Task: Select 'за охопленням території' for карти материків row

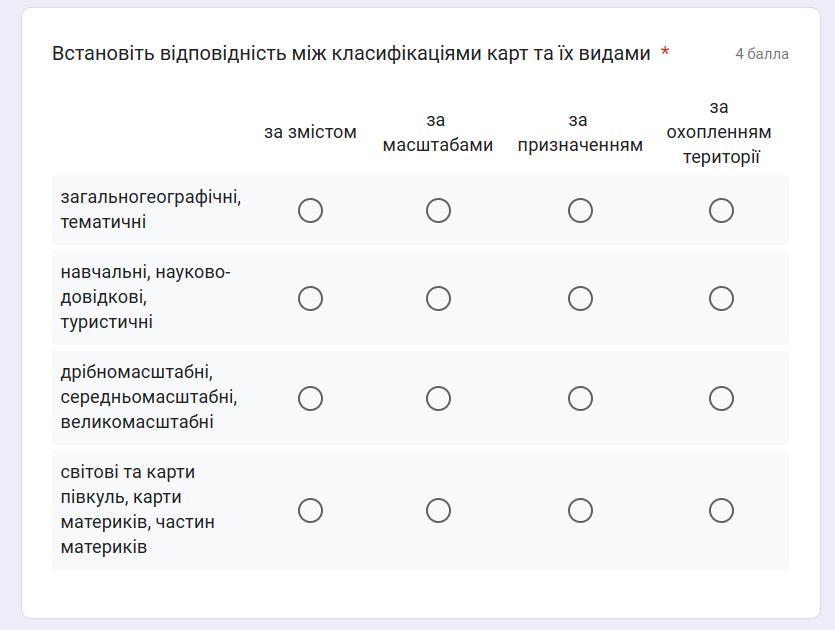Action: [x=721, y=510]
